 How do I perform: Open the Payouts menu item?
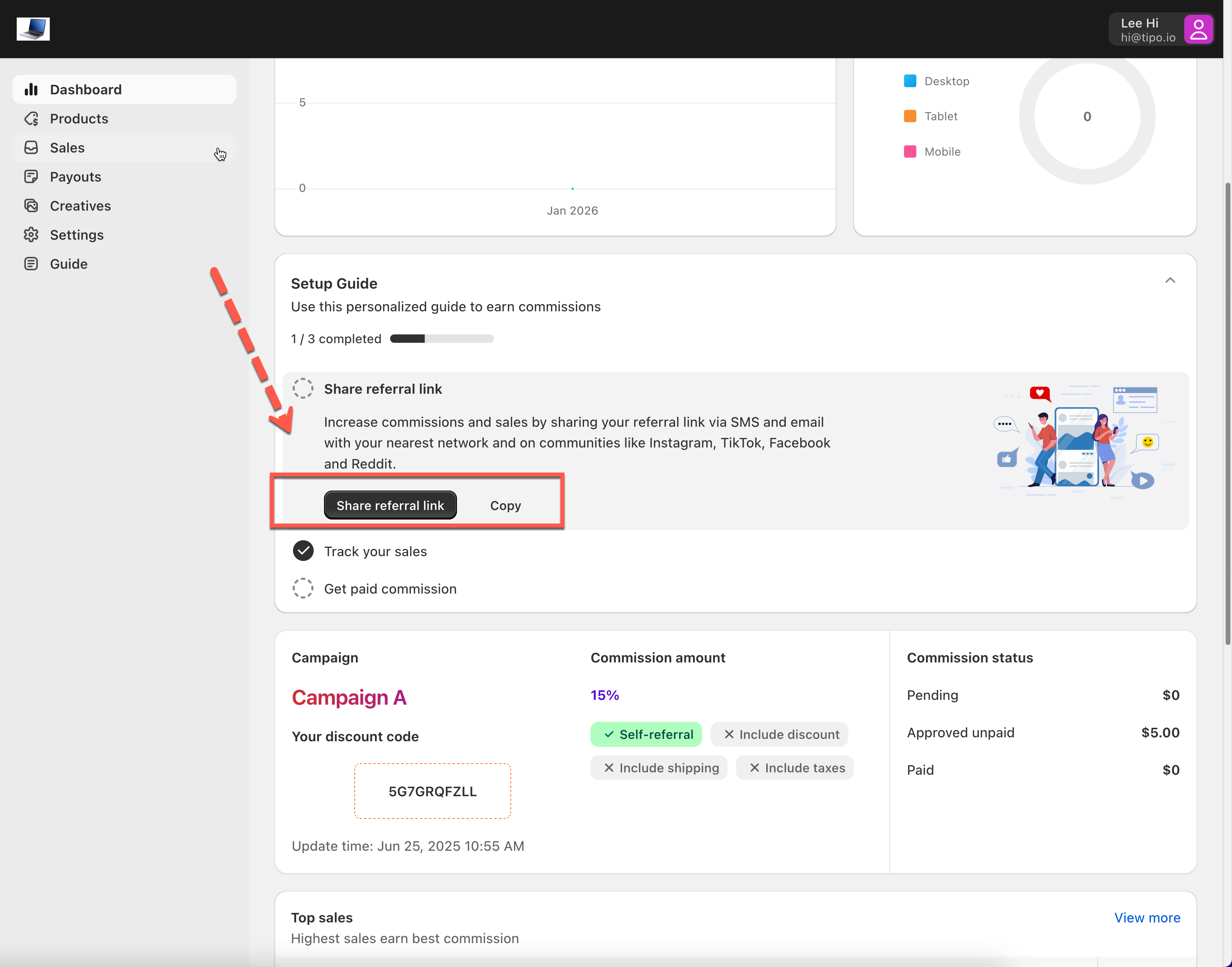click(75, 177)
